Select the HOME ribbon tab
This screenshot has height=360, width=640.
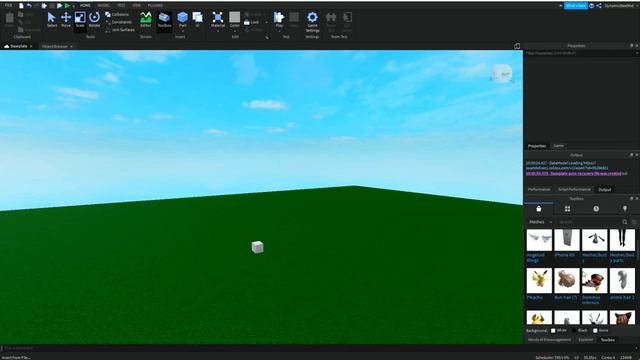tap(85, 6)
